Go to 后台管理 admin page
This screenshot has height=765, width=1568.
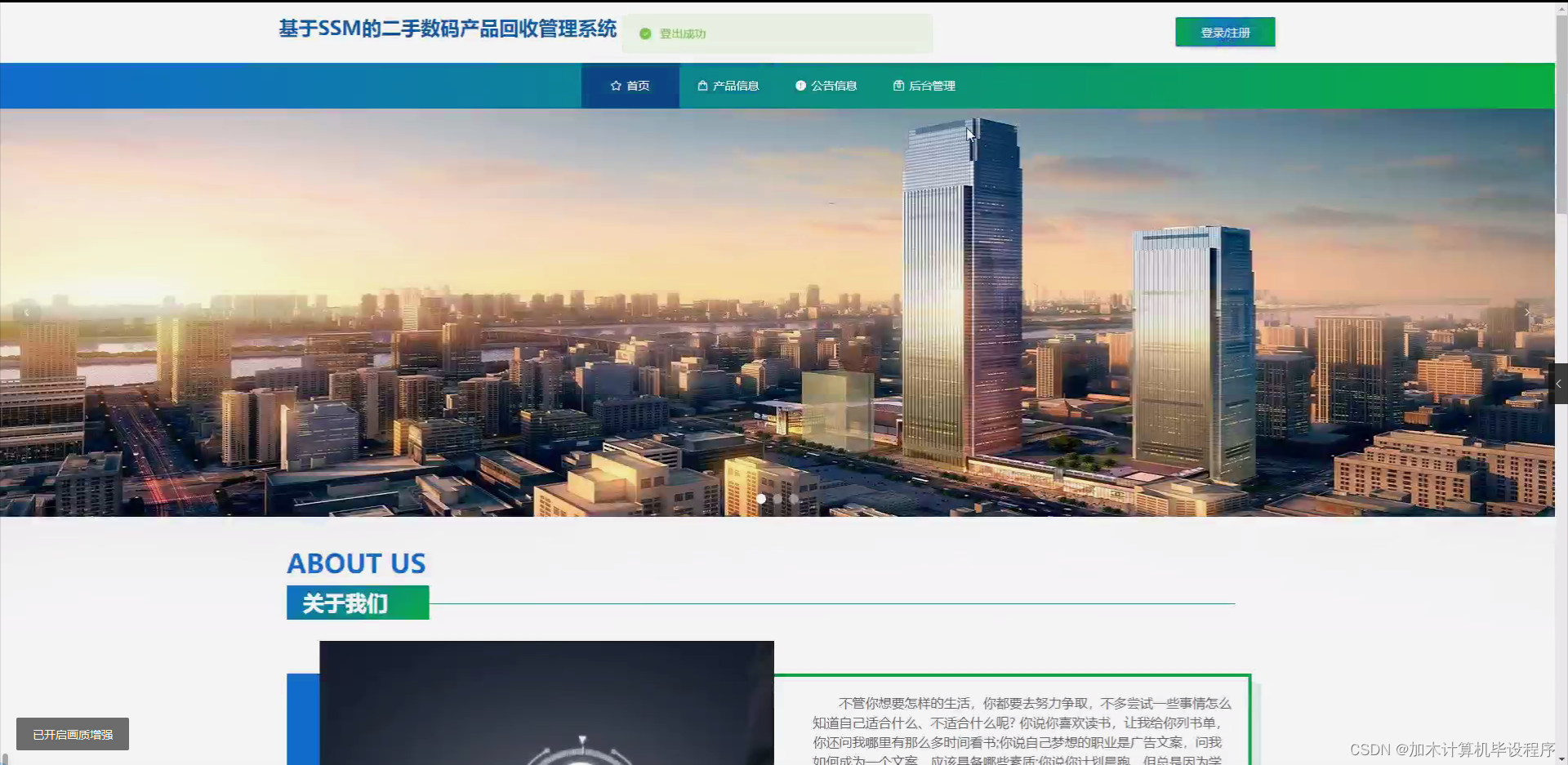tap(924, 86)
